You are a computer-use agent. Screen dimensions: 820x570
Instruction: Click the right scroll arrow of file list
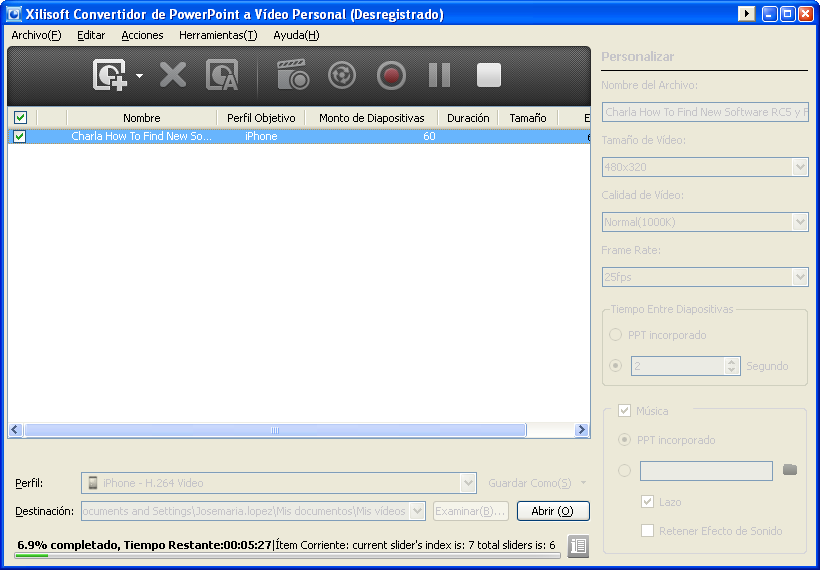[x=581, y=430]
